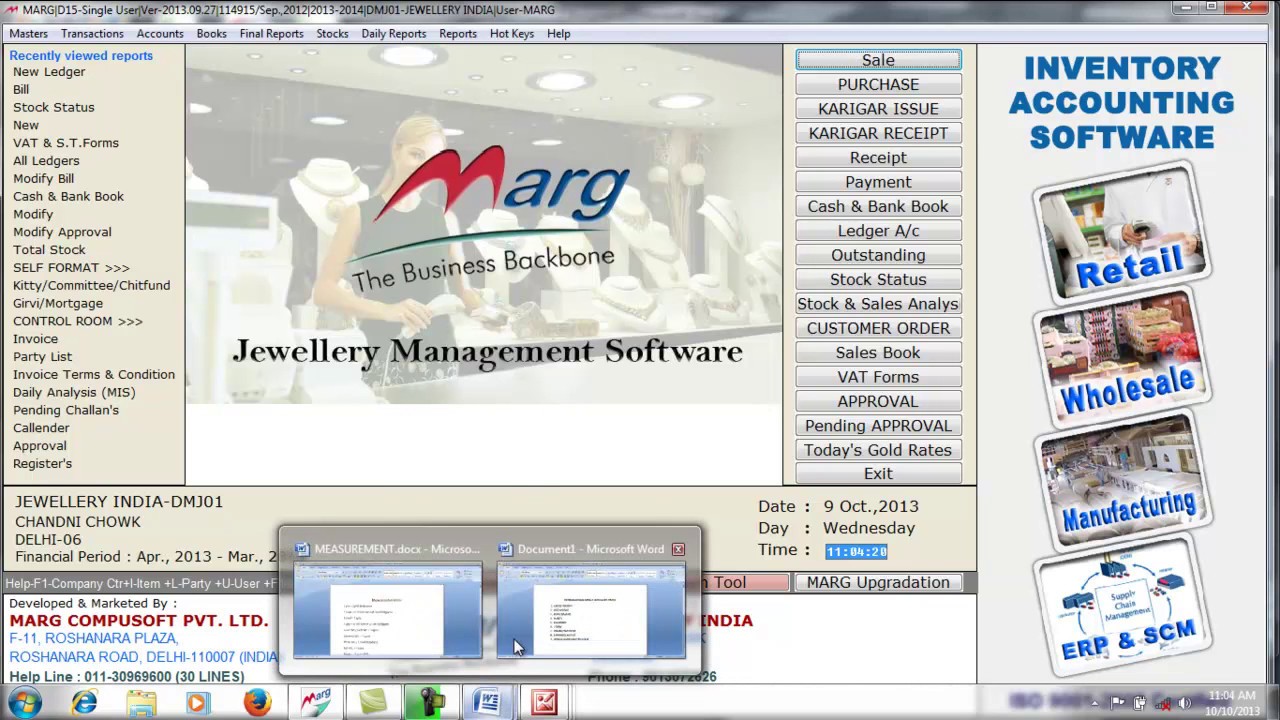Click the Stock Status button
This screenshot has height=720, width=1280.
tap(878, 280)
